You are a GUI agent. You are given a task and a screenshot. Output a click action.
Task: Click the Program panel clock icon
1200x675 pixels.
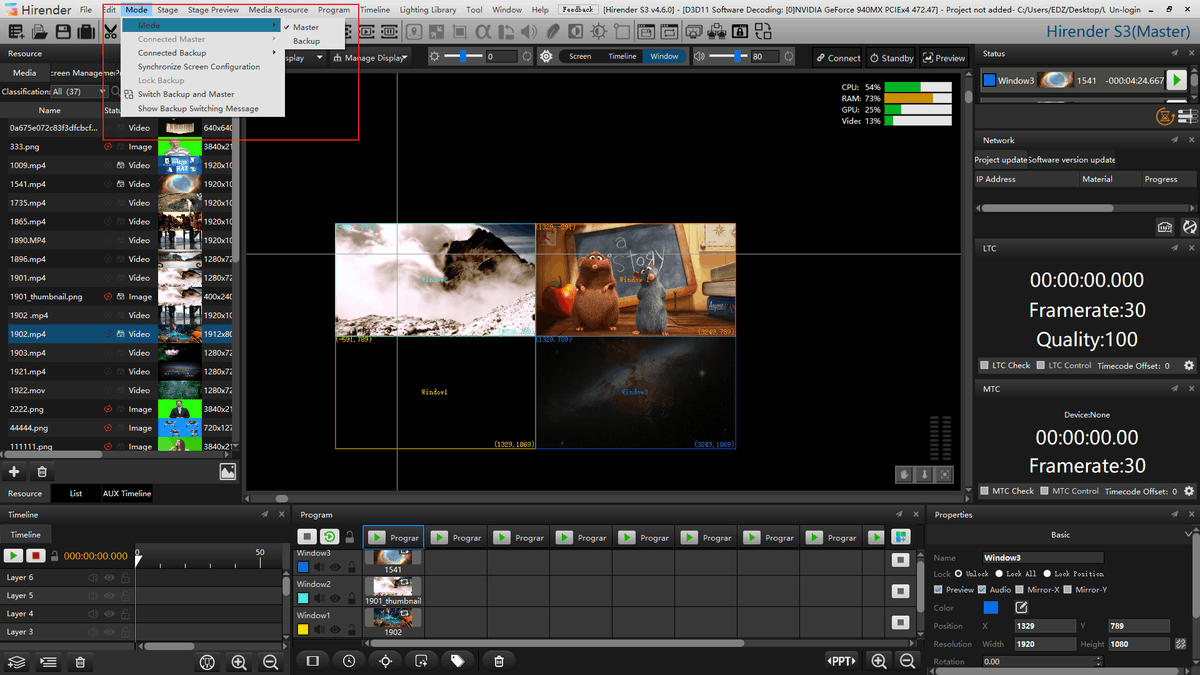click(x=348, y=661)
